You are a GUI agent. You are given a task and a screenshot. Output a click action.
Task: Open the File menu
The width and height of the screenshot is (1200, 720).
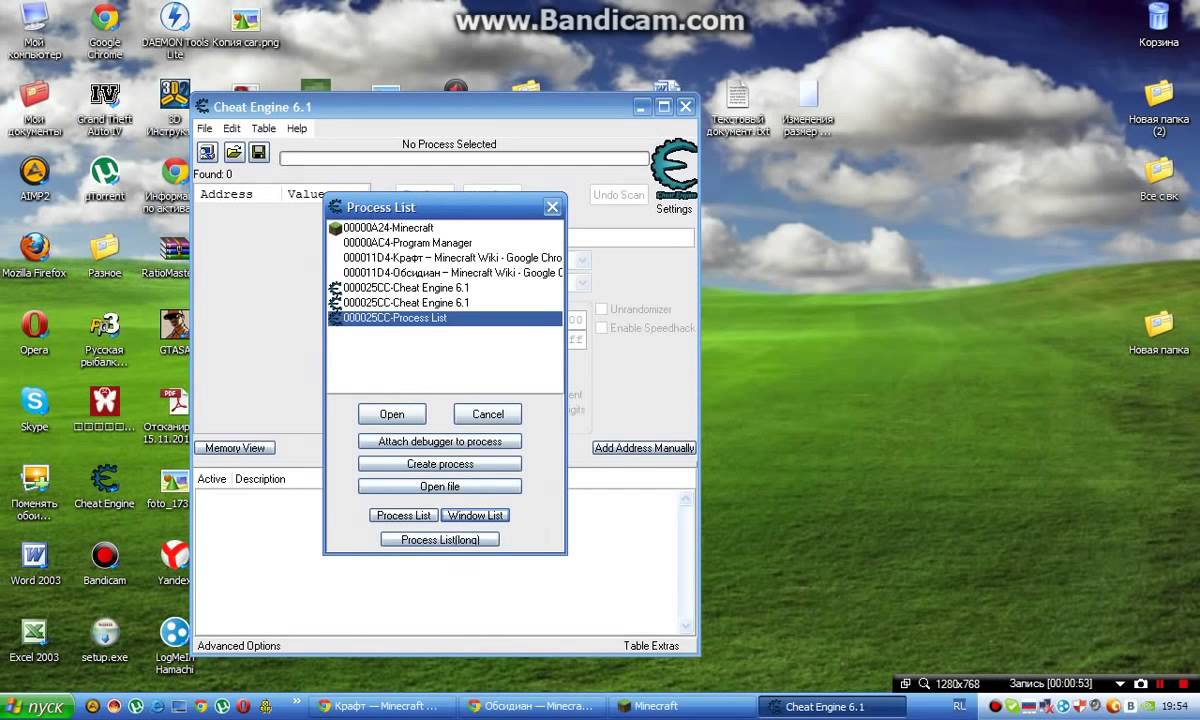204,128
